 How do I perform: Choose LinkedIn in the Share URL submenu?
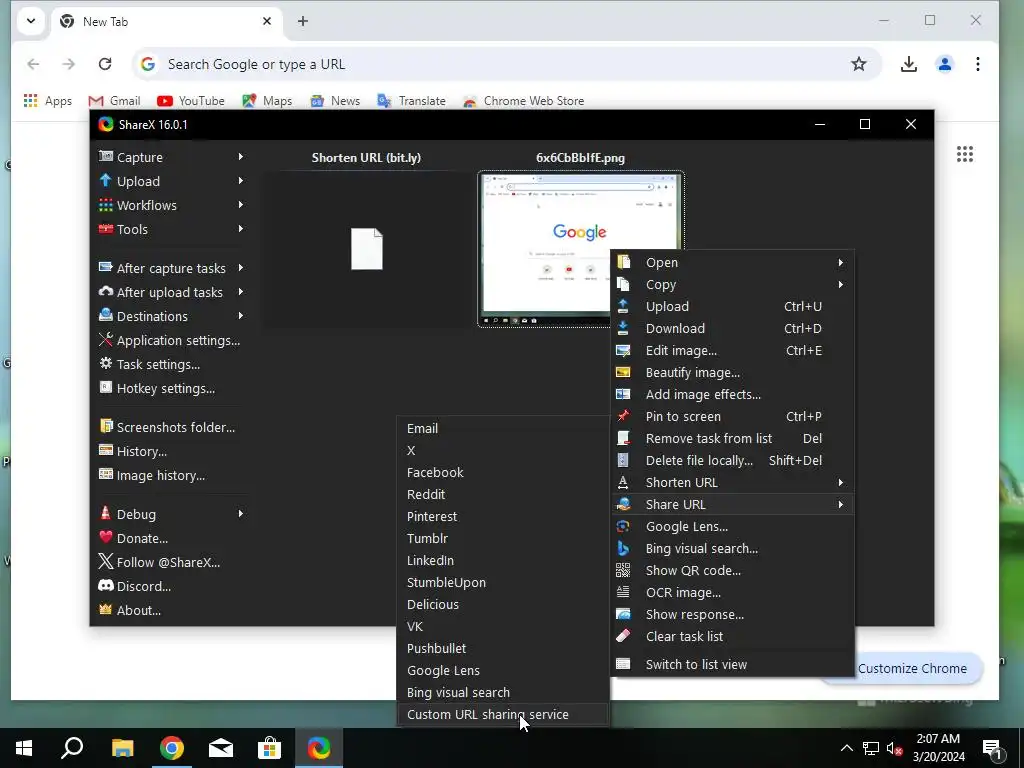(x=503, y=560)
